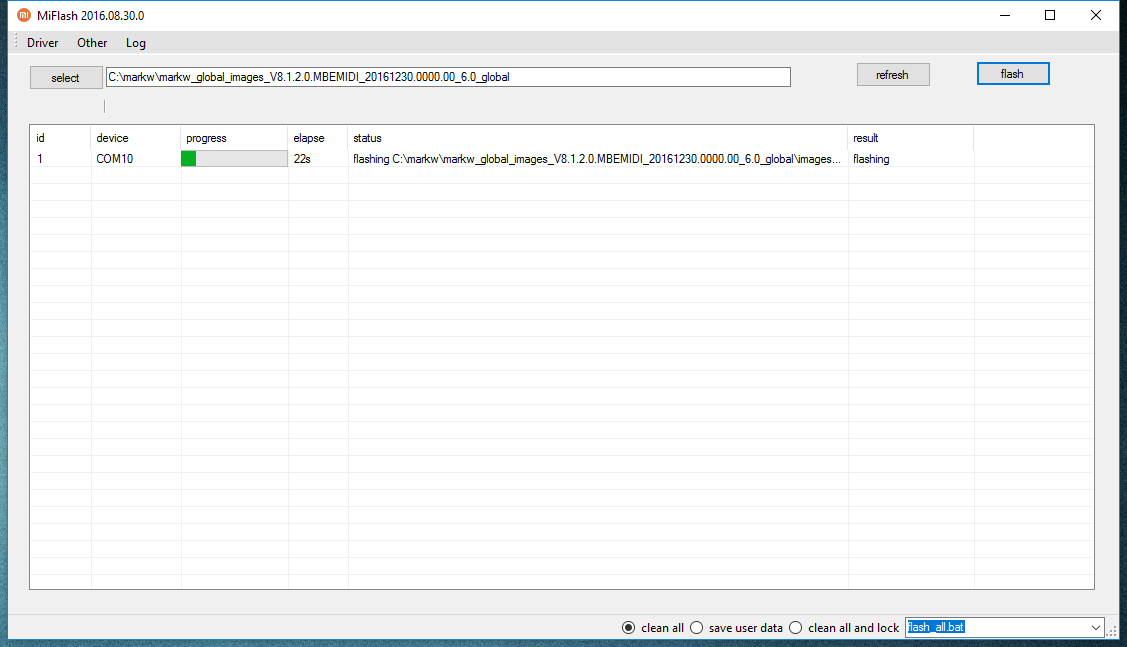This screenshot has width=1127, height=647.
Task: Close the MiFlash window
Action: (x=1095, y=15)
